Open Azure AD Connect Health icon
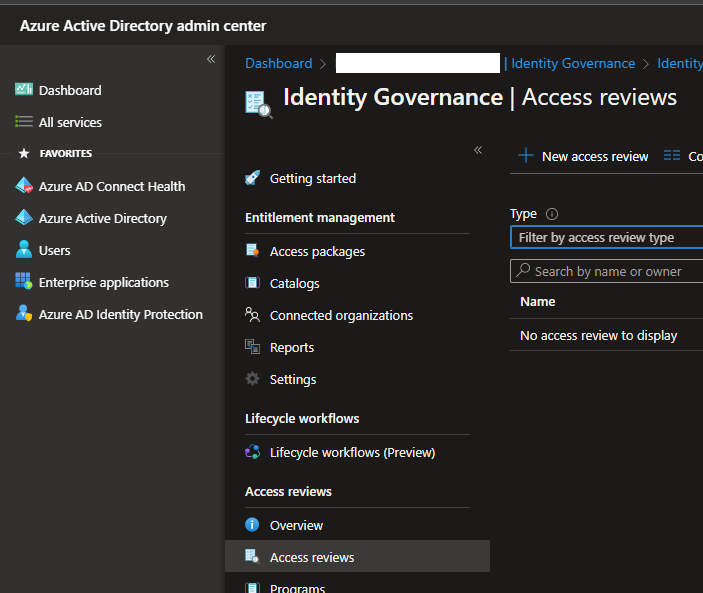The height and width of the screenshot is (593, 703). tap(24, 186)
